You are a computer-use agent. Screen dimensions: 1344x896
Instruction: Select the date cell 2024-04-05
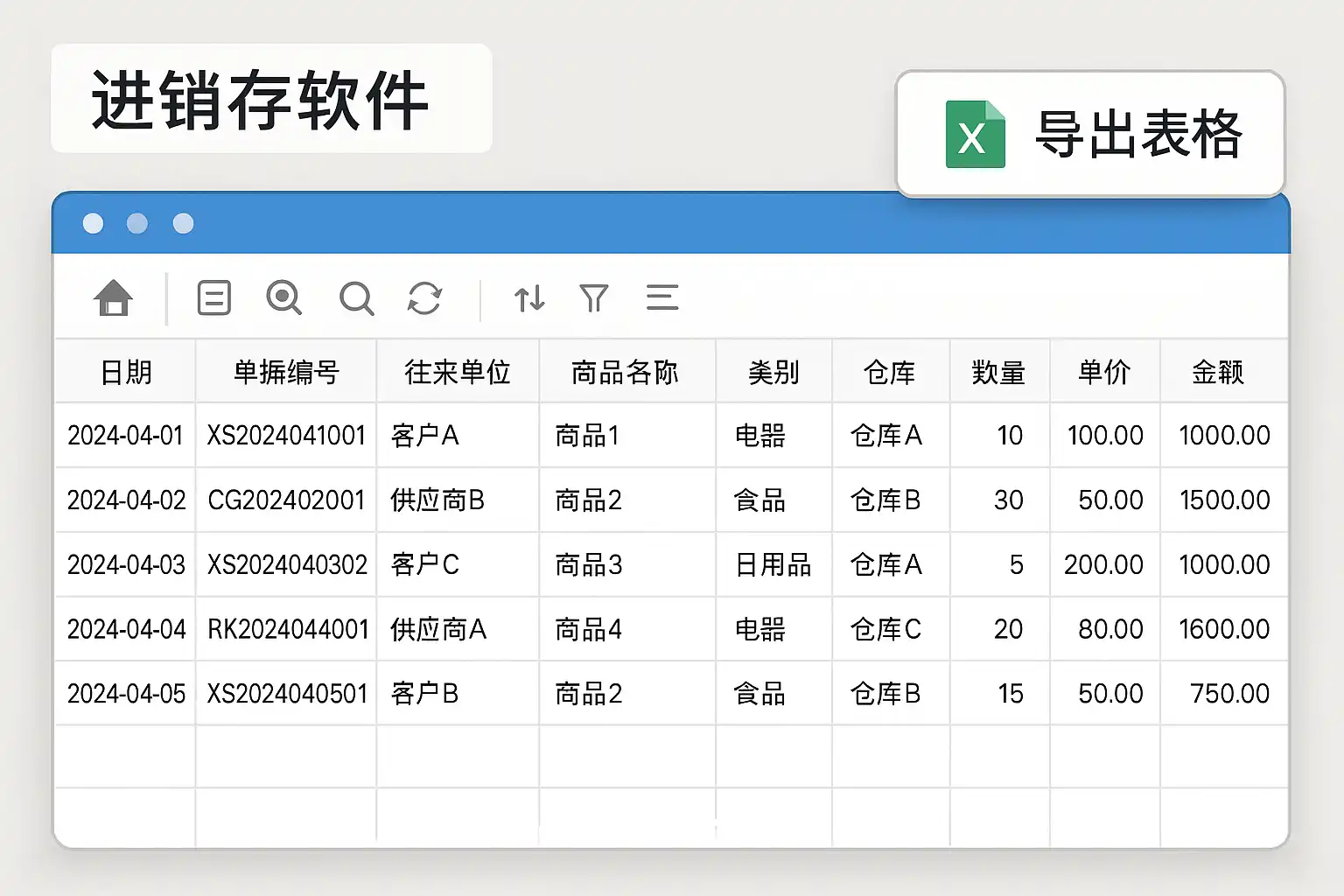[x=126, y=694]
